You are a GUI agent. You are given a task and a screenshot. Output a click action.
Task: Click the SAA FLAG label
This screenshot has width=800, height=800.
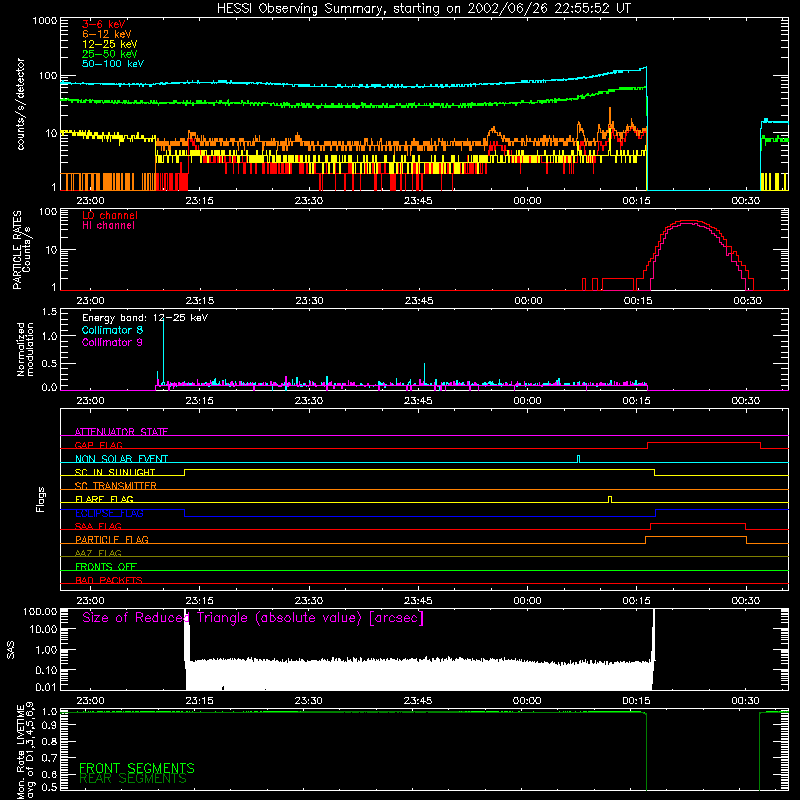pos(98,526)
